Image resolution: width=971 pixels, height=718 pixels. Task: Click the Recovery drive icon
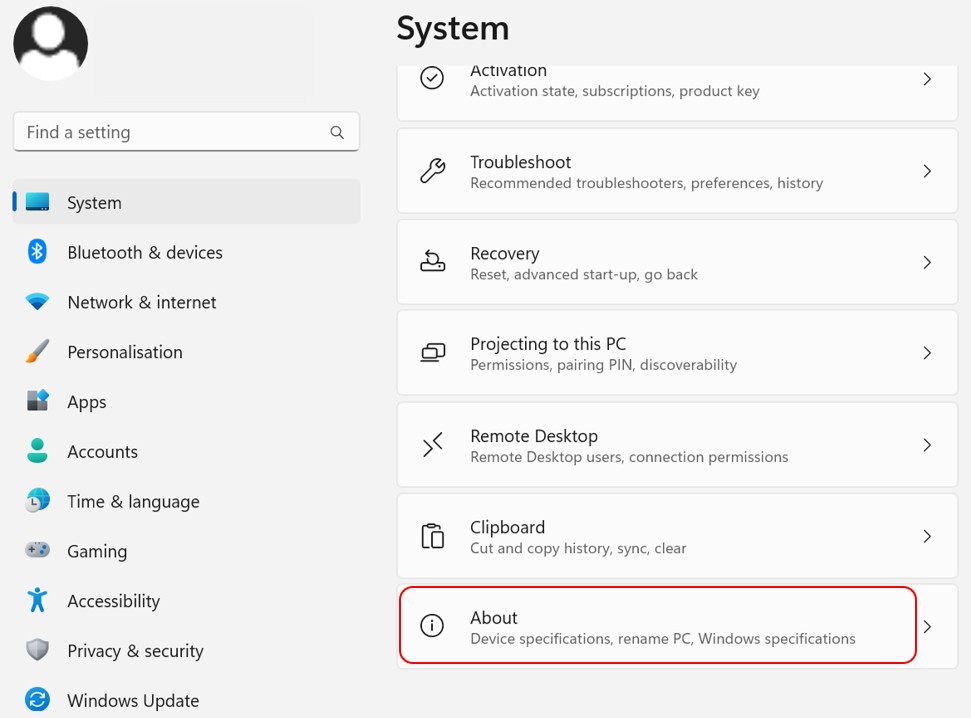pos(432,261)
